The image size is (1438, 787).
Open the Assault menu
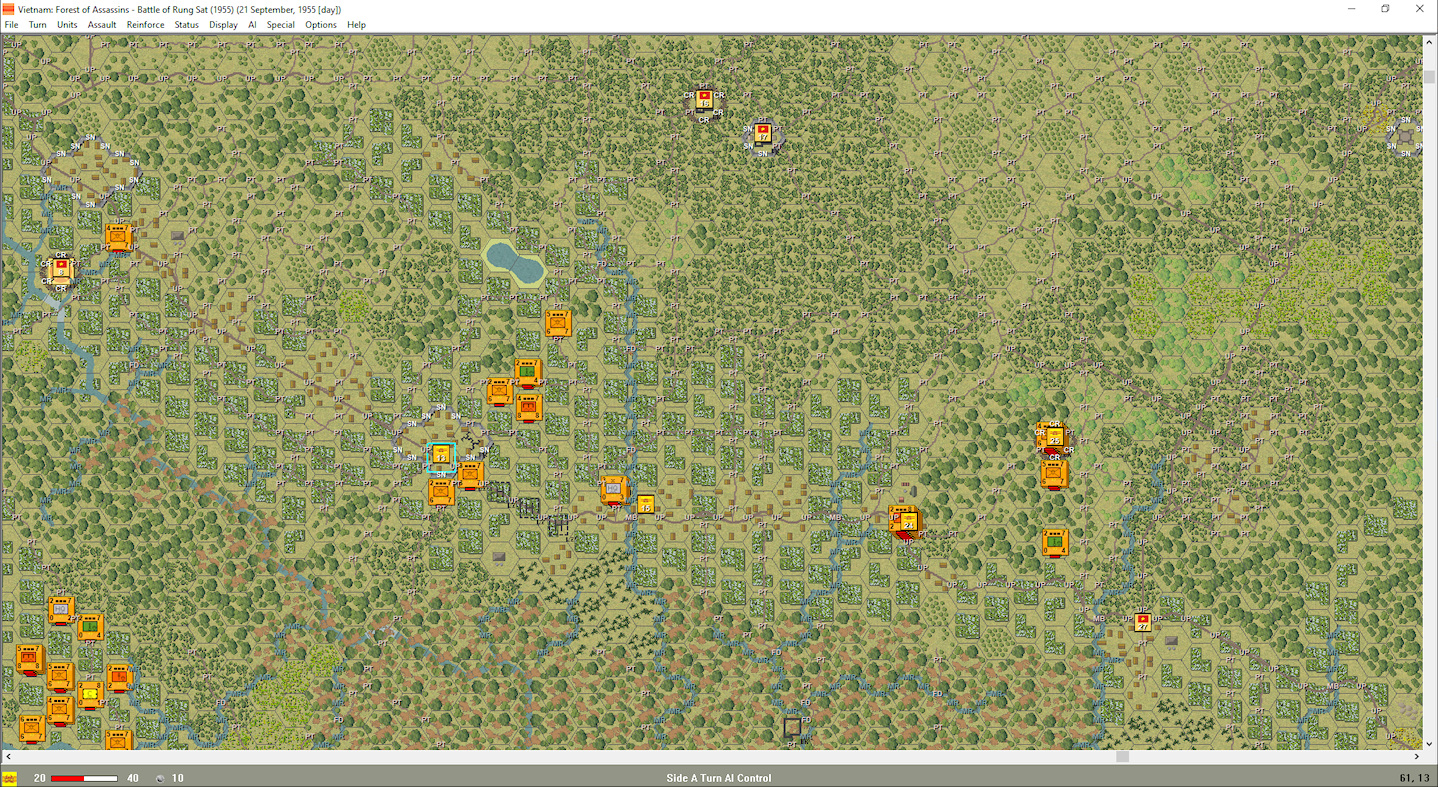click(102, 24)
